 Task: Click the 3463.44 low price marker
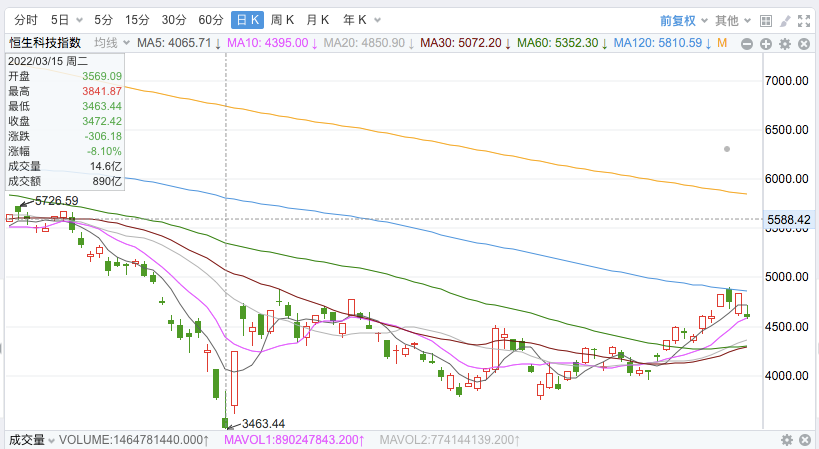[x=263, y=423]
